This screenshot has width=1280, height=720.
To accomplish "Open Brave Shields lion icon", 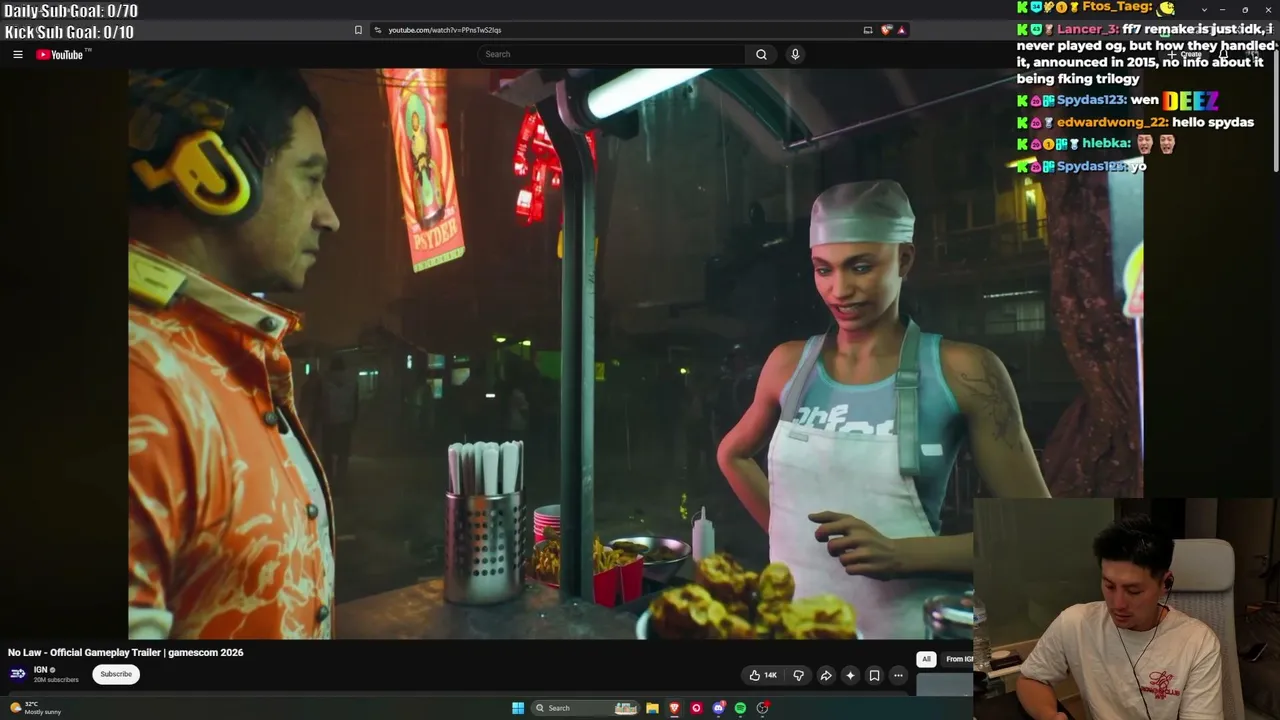I will 886,30.
